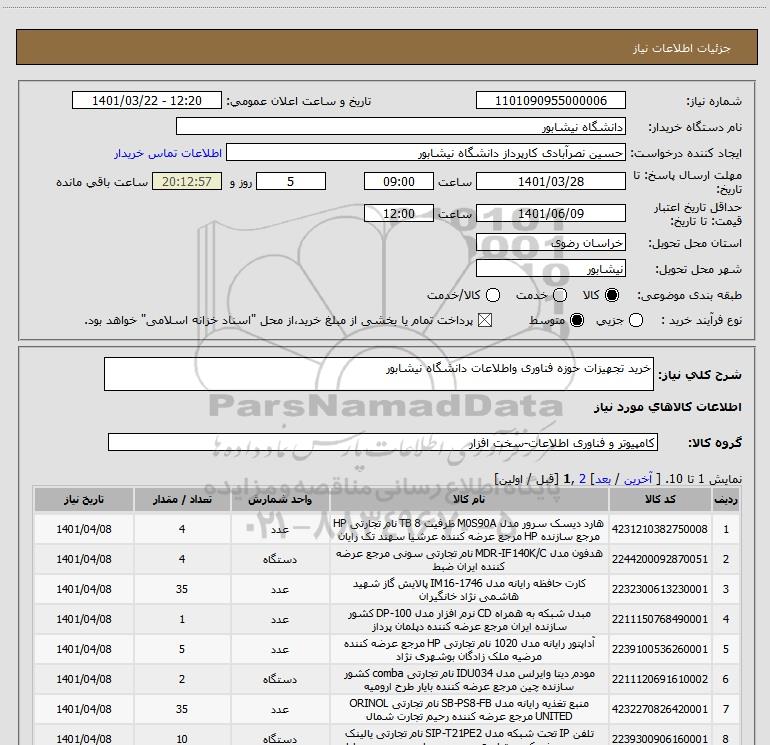The height and width of the screenshot is (745, 770).
Task: Click the ردیف column header
Action: pos(726,499)
